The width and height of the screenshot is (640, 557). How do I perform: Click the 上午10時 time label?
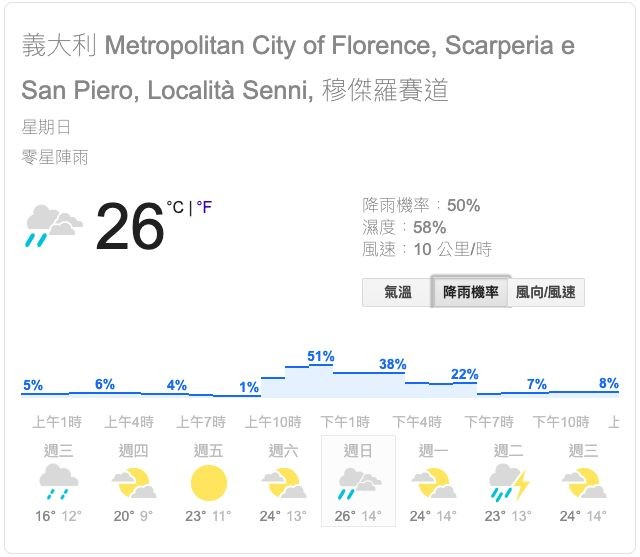click(273, 422)
